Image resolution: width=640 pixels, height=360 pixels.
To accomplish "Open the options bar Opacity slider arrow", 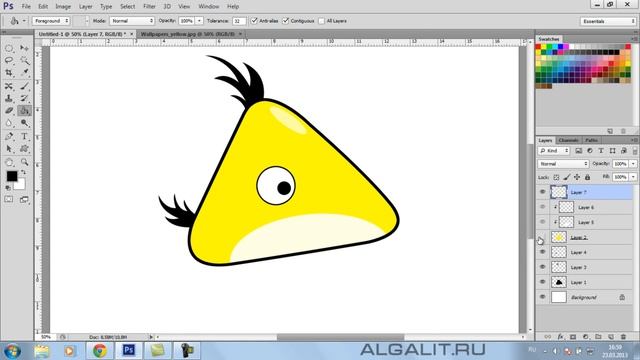I will click(199, 21).
